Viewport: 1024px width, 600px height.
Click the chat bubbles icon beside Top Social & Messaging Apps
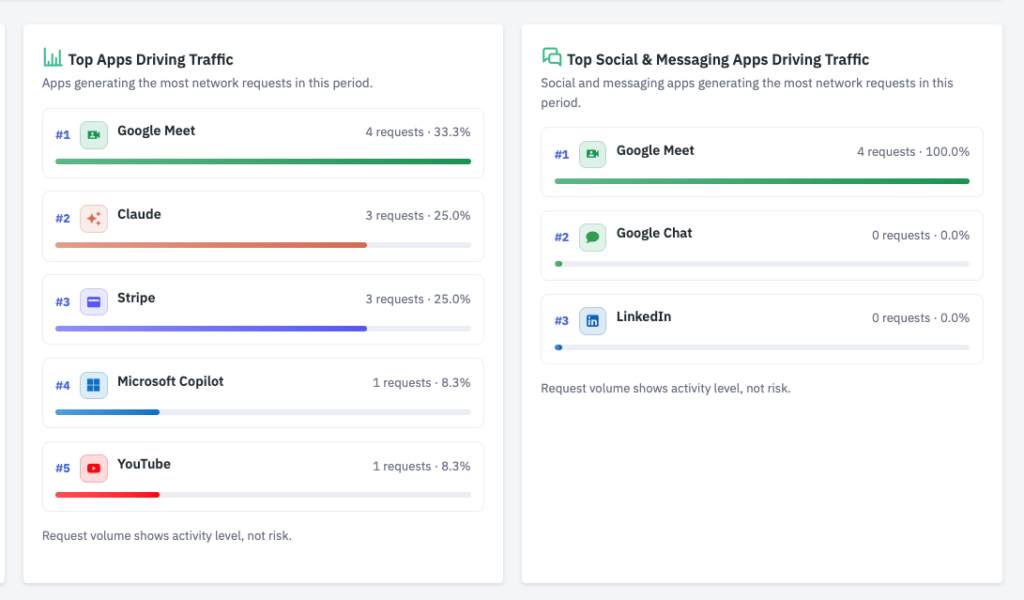[x=552, y=57]
